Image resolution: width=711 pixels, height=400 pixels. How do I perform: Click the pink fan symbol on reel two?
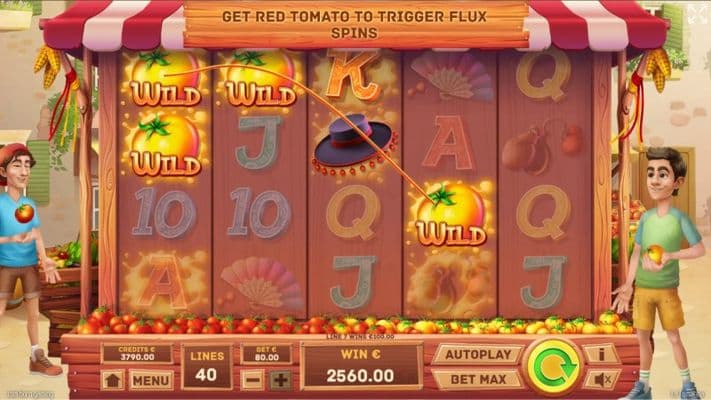261,283
